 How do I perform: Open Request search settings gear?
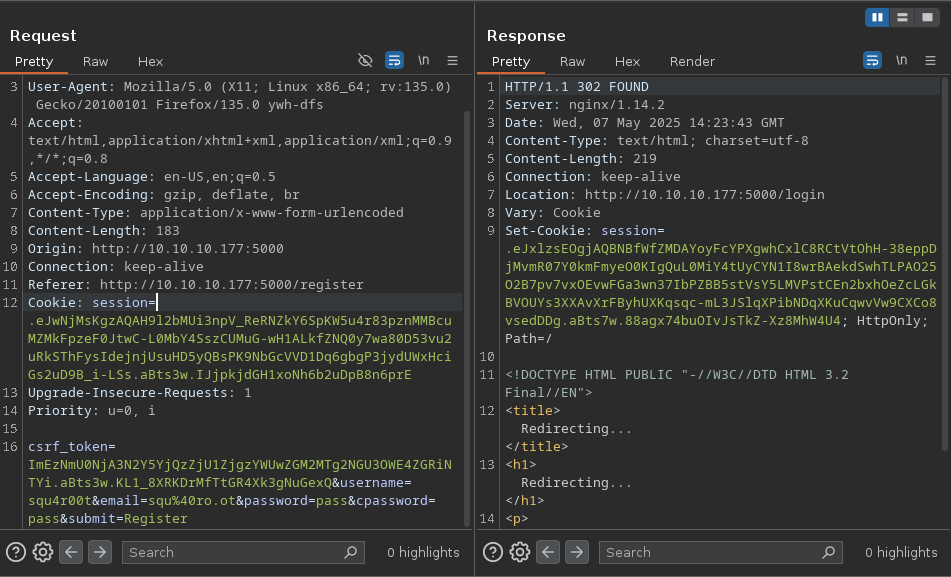pos(42,552)
